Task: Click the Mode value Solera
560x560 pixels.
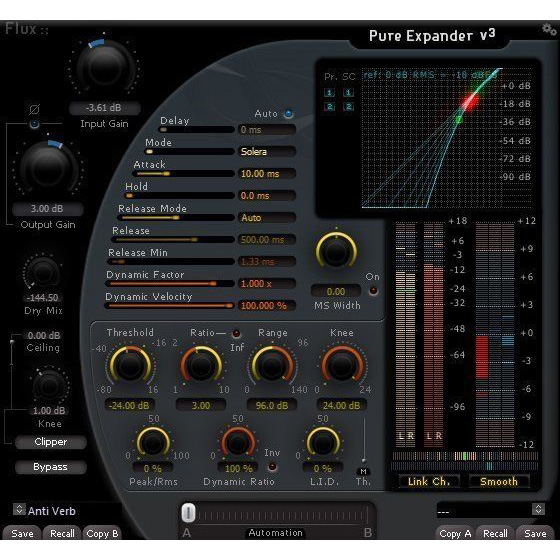Action: pos(267,151)
